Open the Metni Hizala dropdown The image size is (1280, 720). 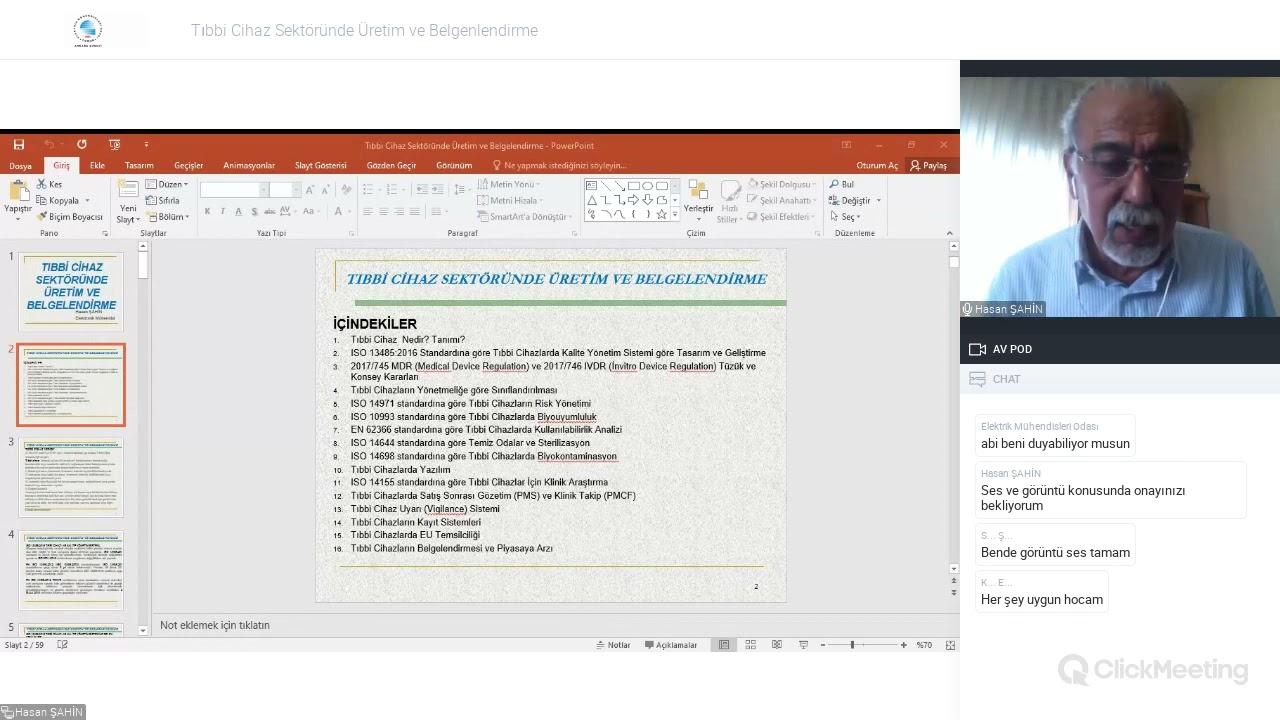508,200
